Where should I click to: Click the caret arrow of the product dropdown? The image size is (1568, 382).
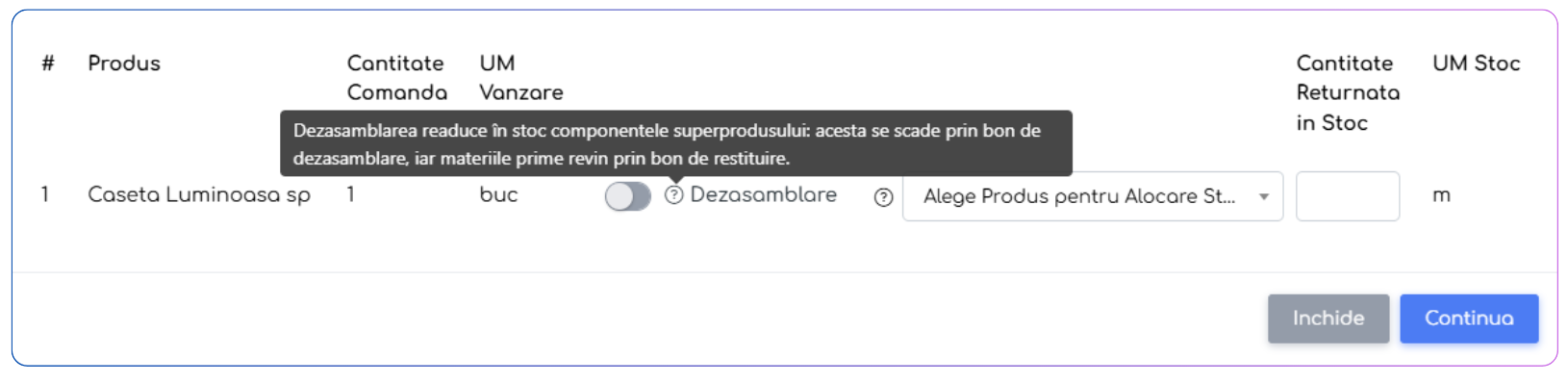click(x=1264, y=196)
